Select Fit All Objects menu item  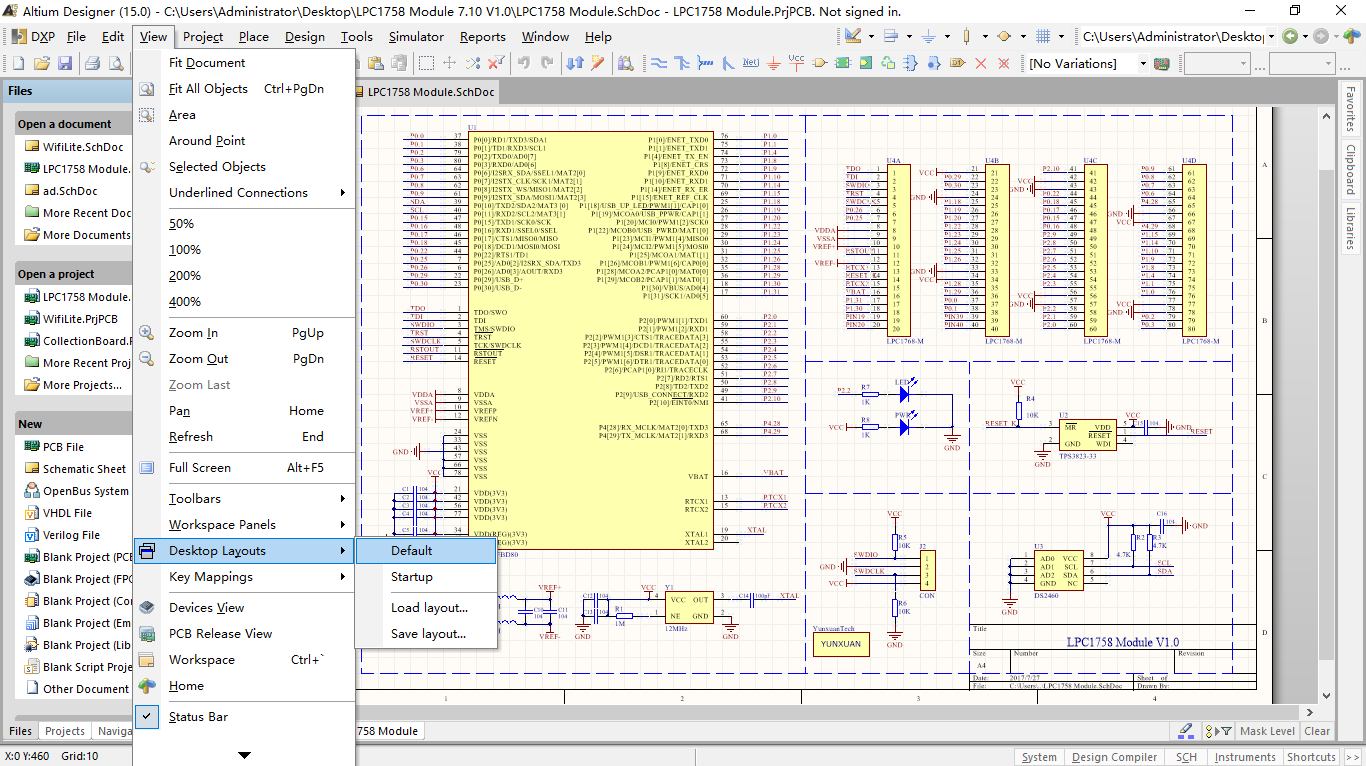click(244, 88)
